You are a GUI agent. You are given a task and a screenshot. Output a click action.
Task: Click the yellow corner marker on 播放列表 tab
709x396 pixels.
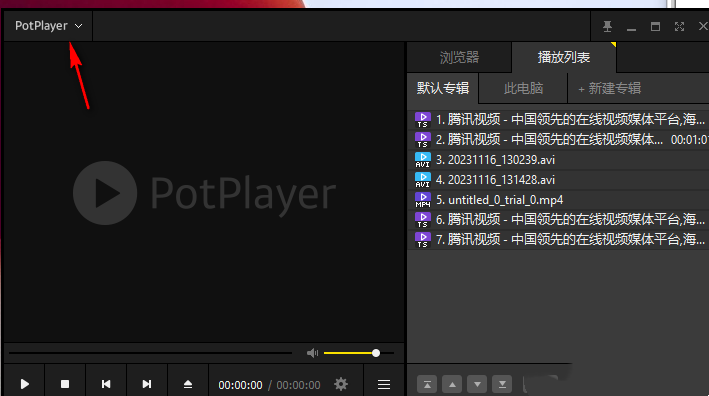point(613,44)
